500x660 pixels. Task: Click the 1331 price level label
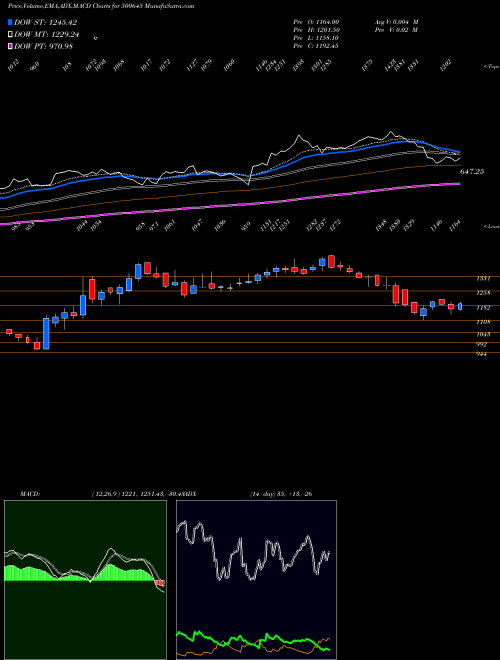click(483, 278)
